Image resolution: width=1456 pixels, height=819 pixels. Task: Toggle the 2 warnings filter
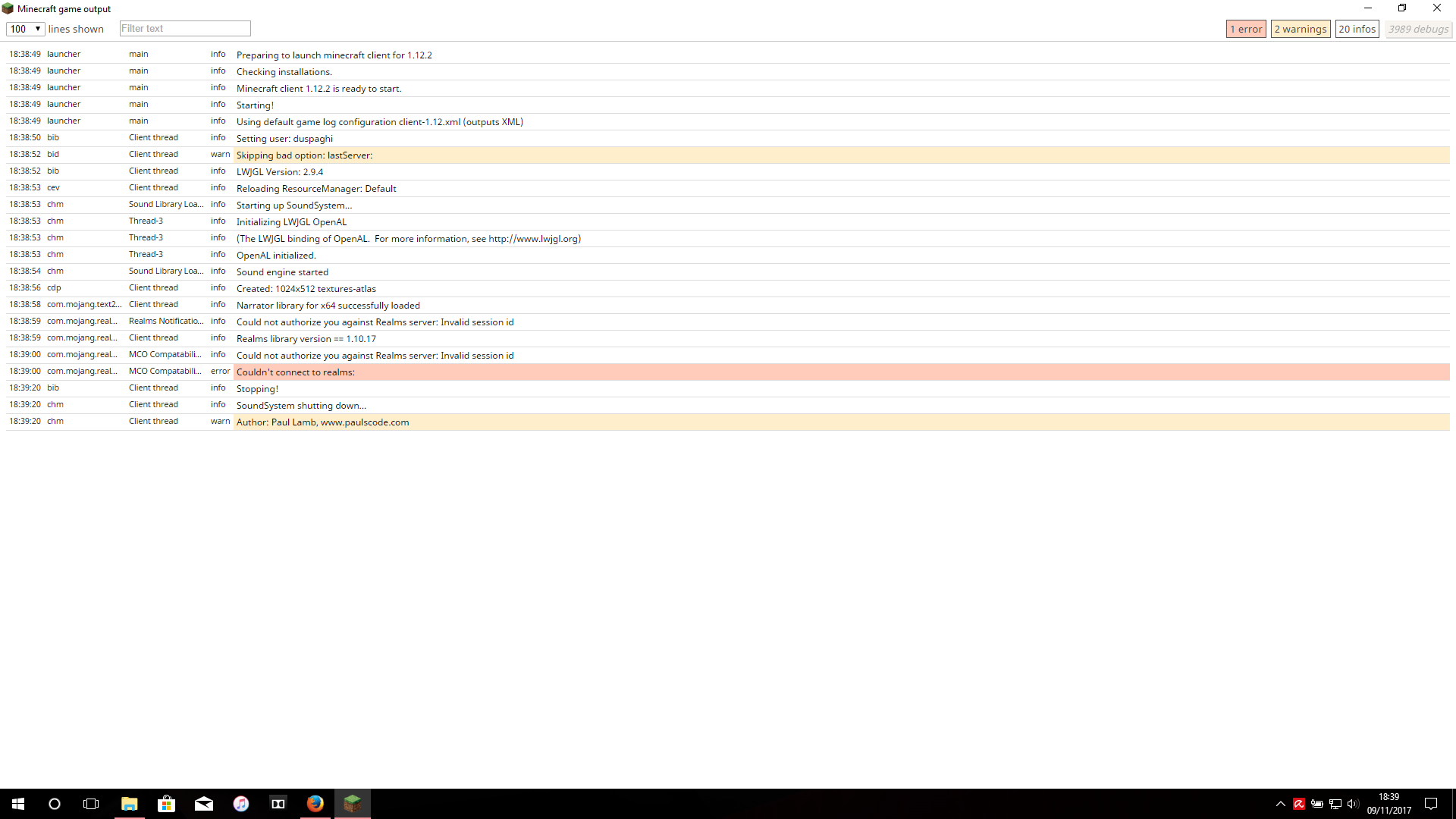(1300, 29)
